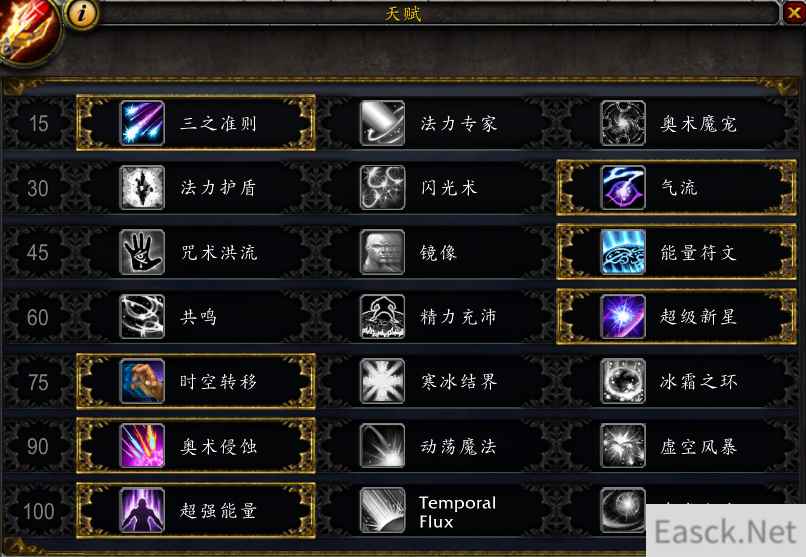This screenshot has height=557, width=806.
Task: Close the 天赋 talent window
Action: [794, 13]
